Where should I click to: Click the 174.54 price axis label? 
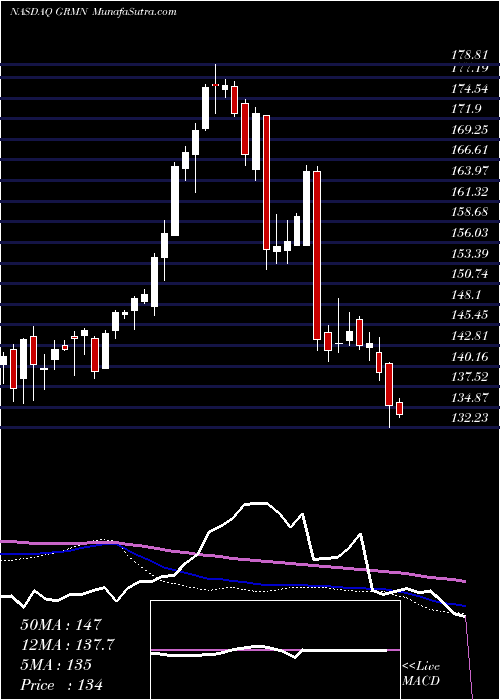click(468, 88)
